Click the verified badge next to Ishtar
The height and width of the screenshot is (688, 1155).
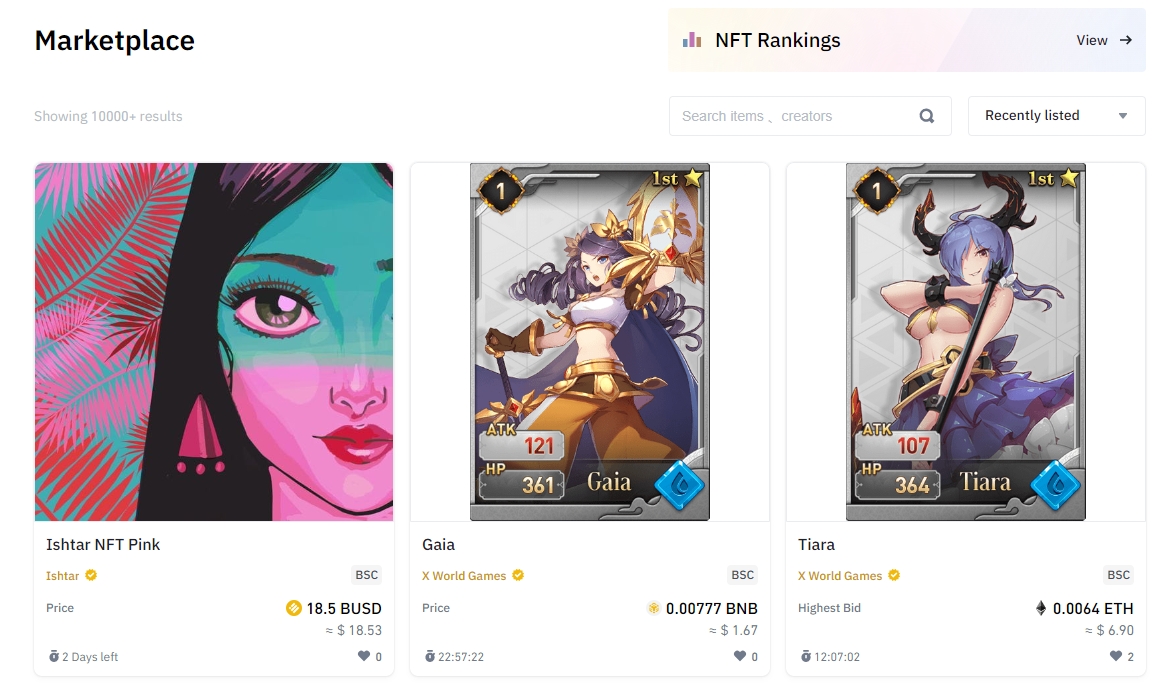[x=91, y=575]
